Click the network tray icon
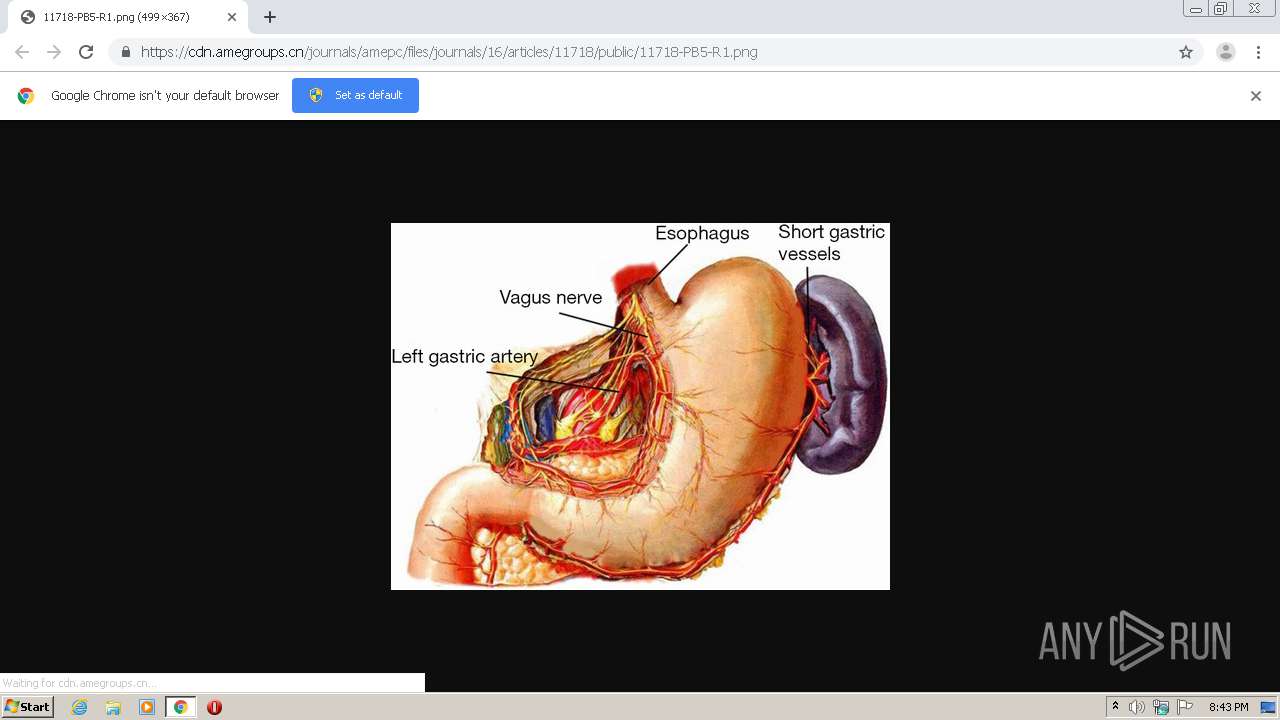Viewport: 1280px width, 720px height. coord(1161,707)
